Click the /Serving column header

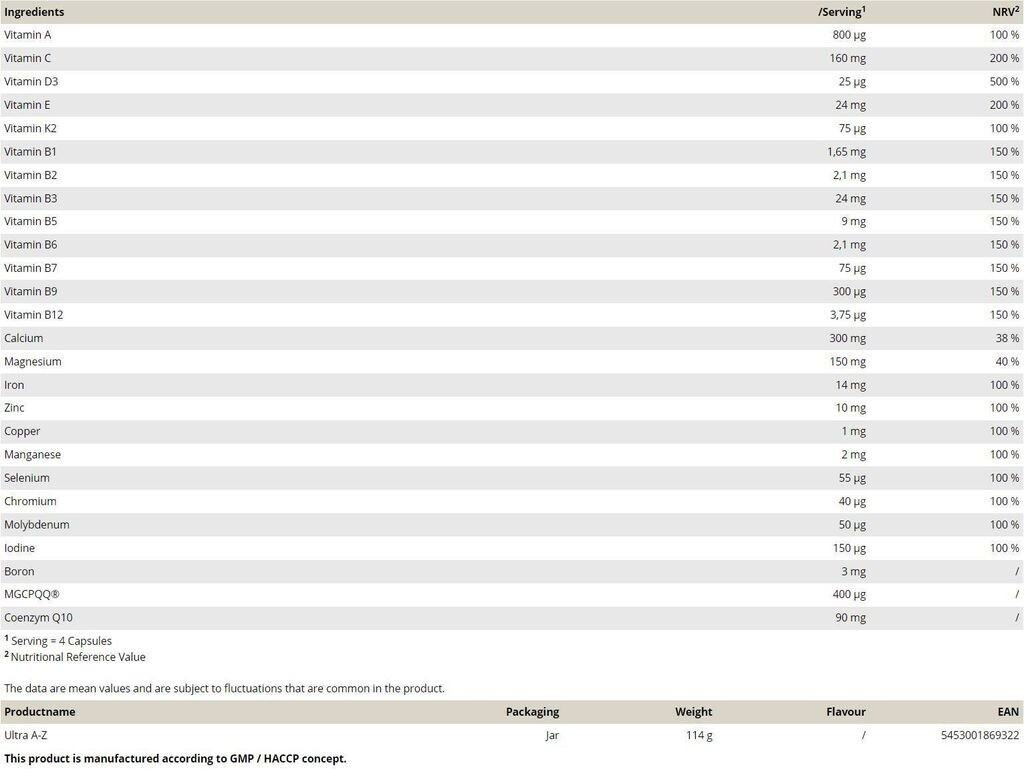click(x=841, y=12)
